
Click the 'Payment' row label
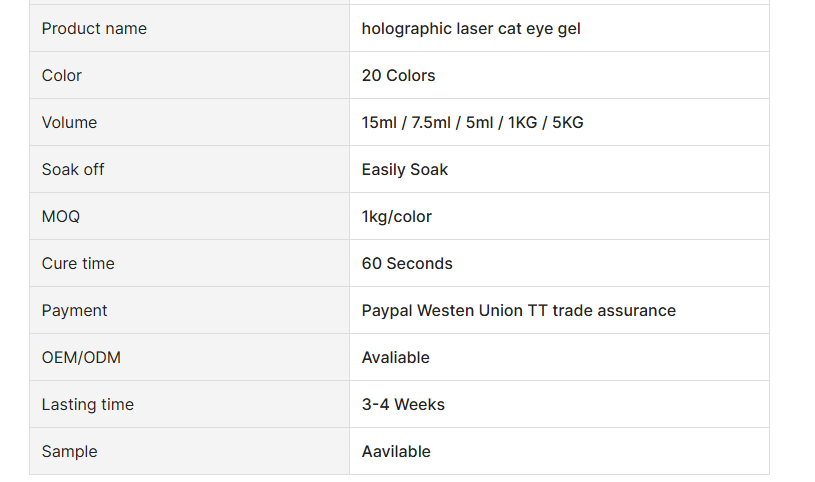(x=74, y=310)
